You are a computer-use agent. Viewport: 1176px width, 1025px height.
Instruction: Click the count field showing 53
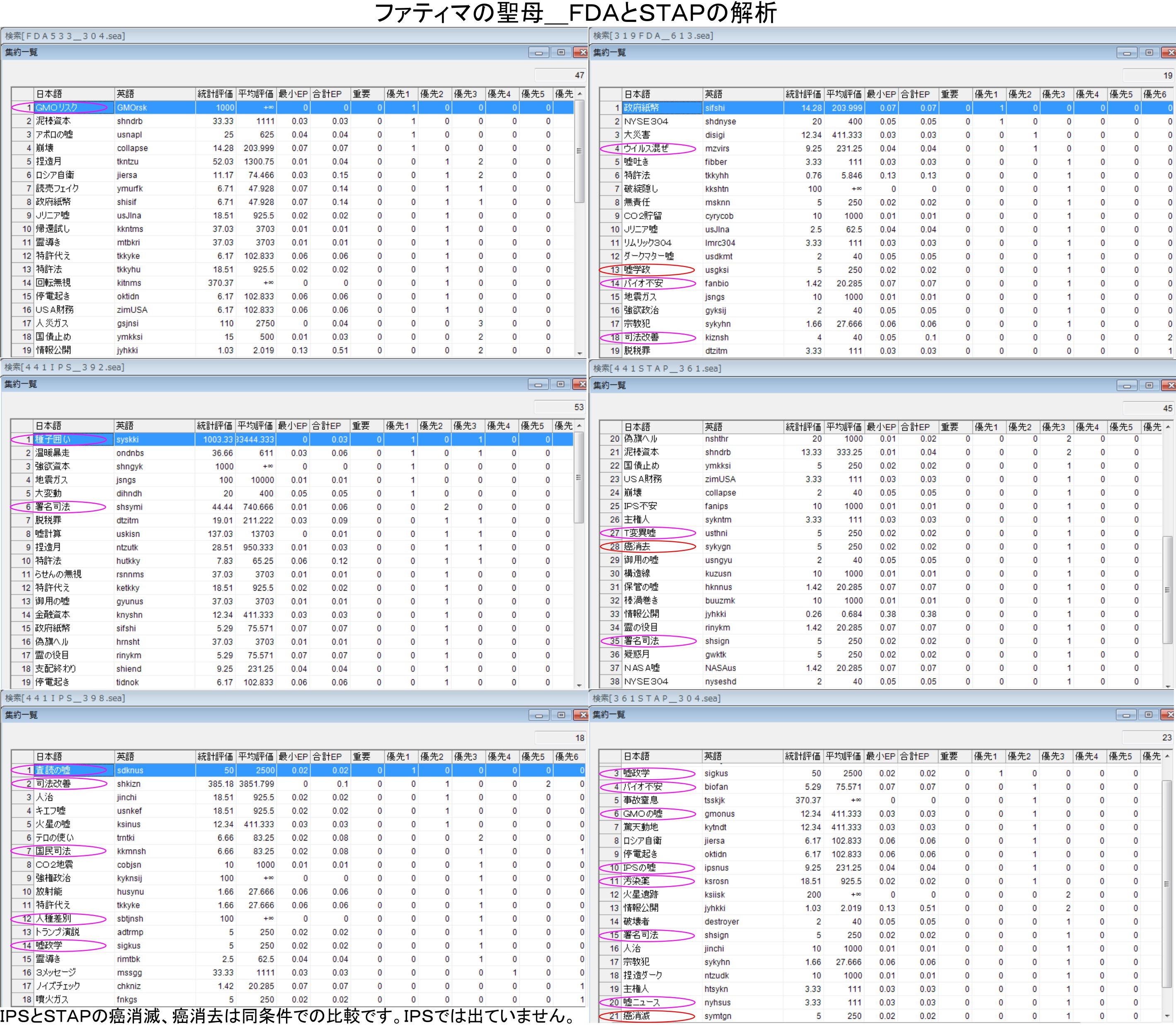point(560,407)
